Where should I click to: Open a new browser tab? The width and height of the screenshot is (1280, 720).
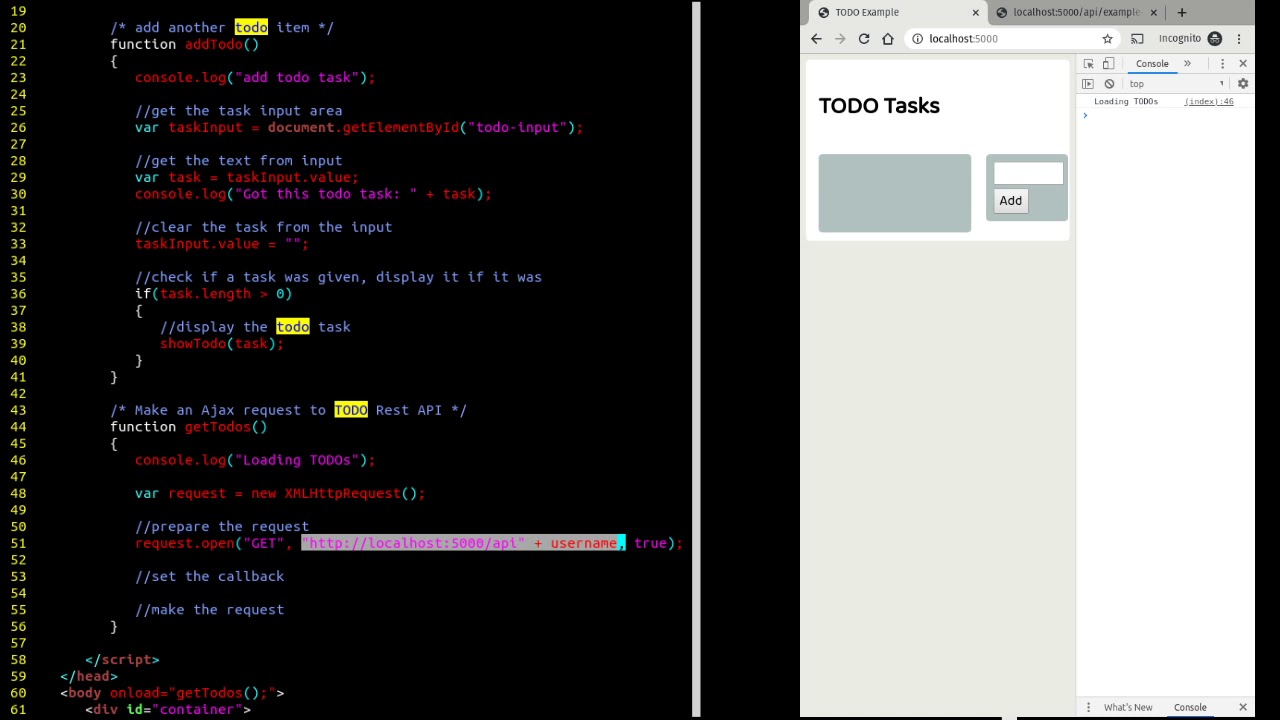[x=1182, y=12]
